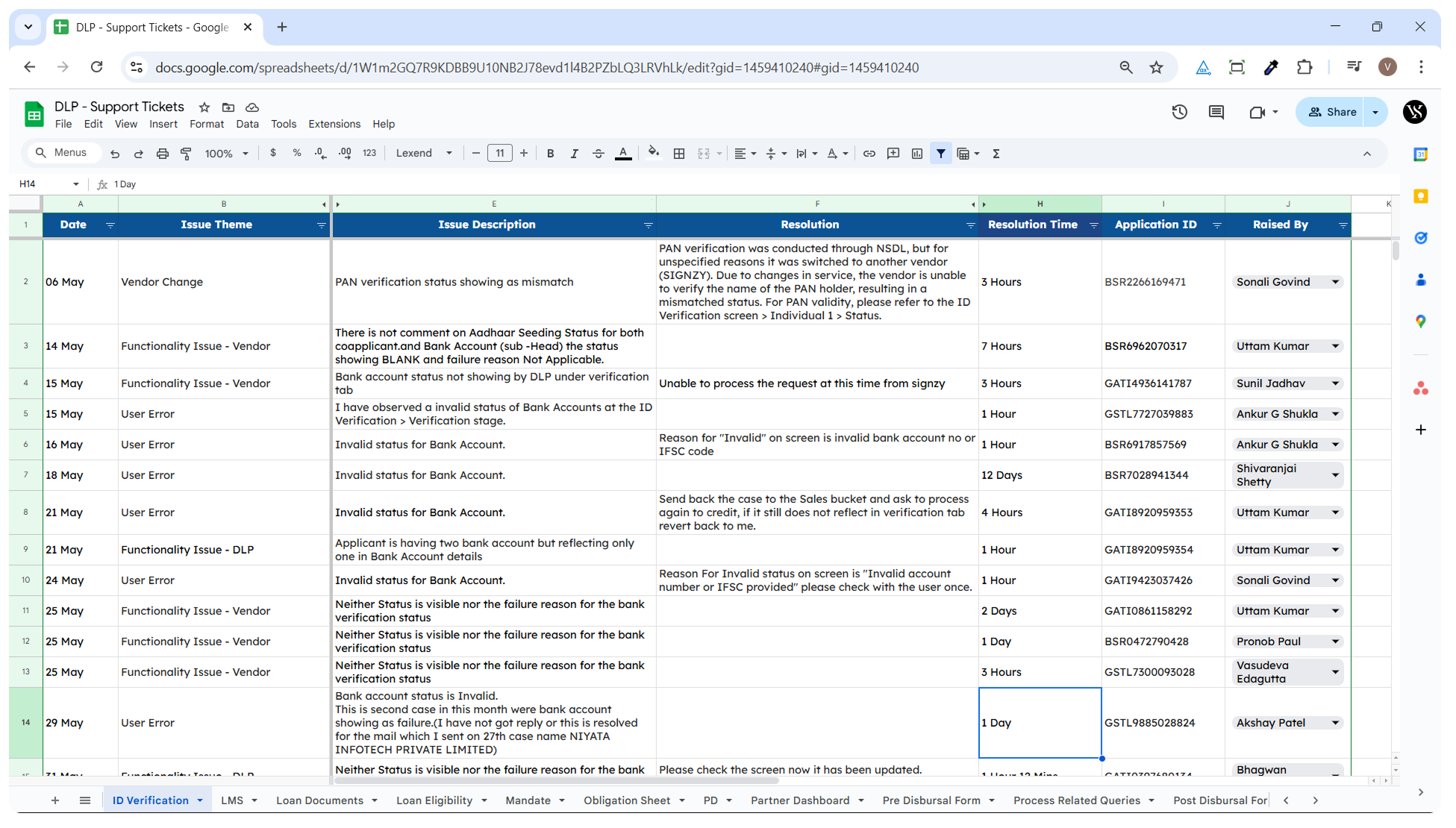
Task: Click the functions sigma icon
Action: (x=996, y=154)
